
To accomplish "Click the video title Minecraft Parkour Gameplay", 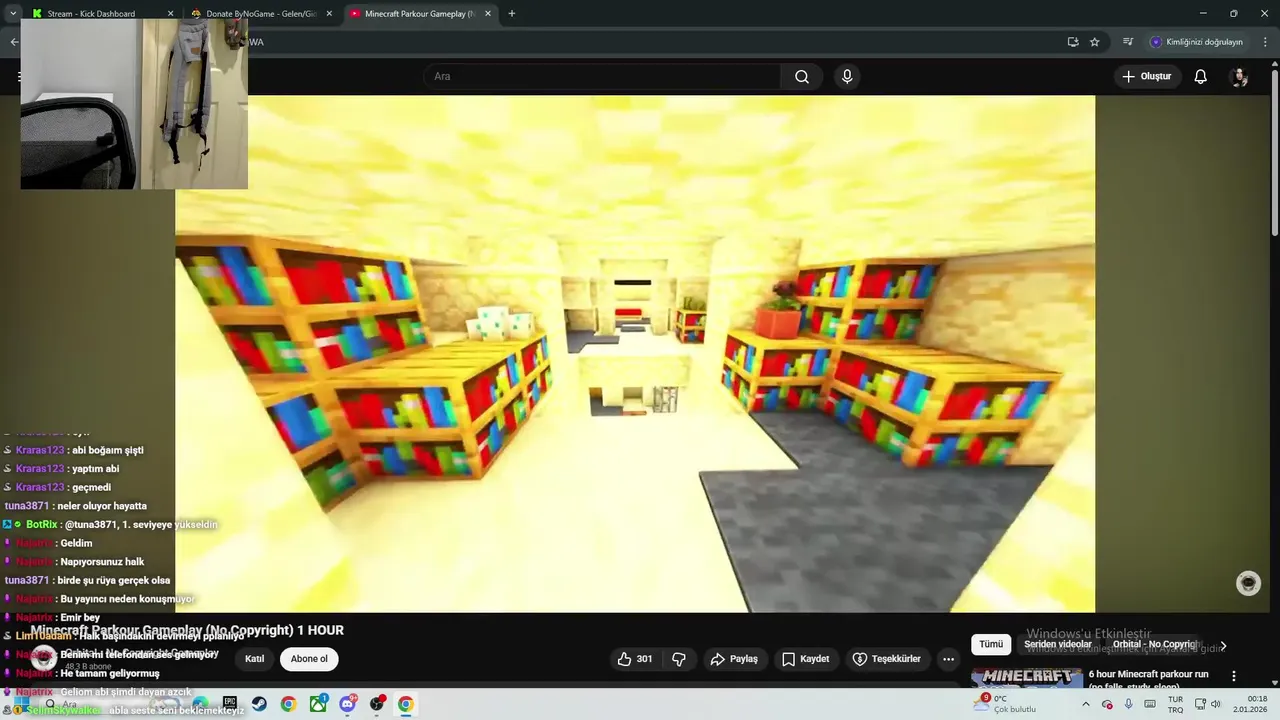I will click(x=187, y=630).
